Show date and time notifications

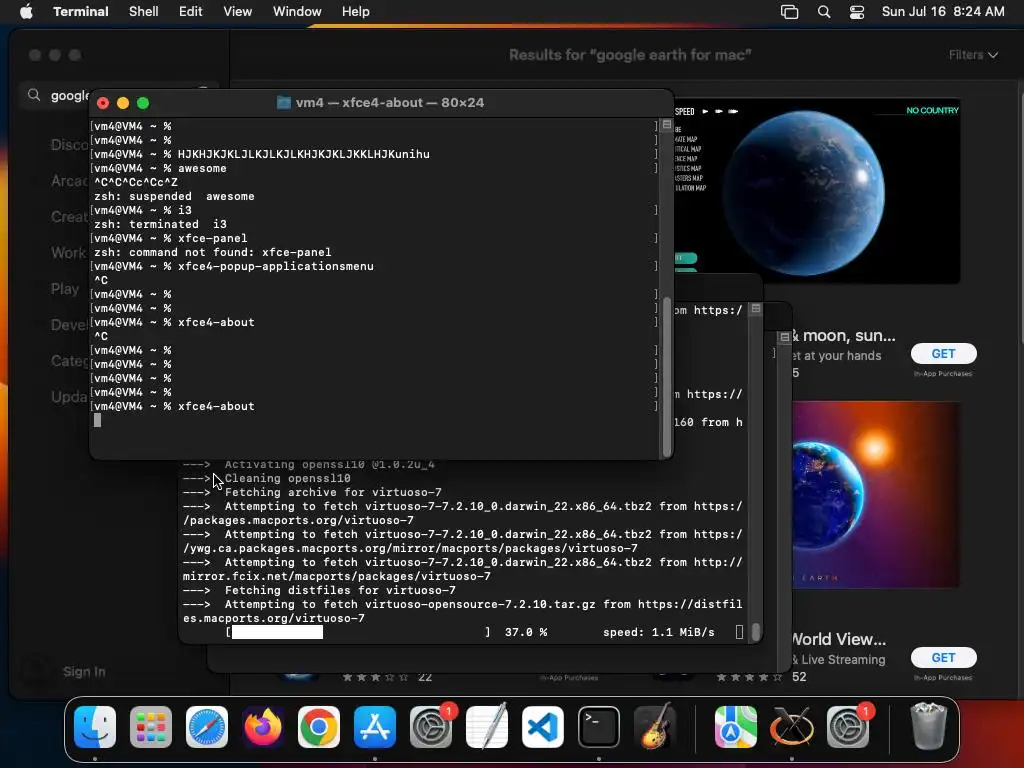pos(942,12)
